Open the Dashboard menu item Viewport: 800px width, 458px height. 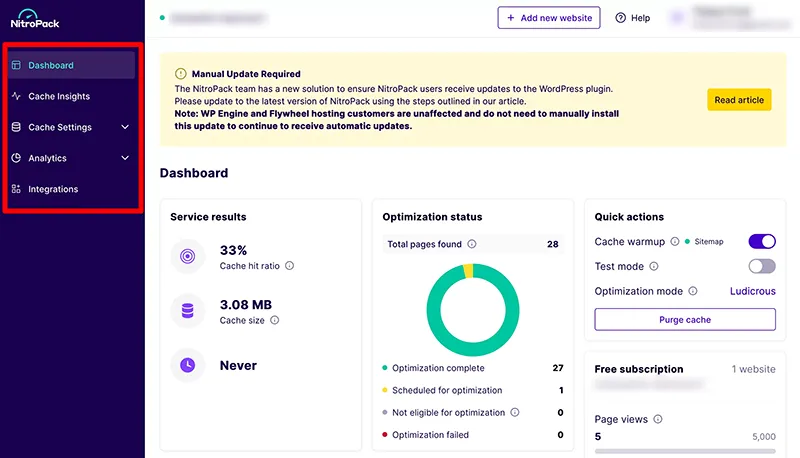[x=71, y=65]
